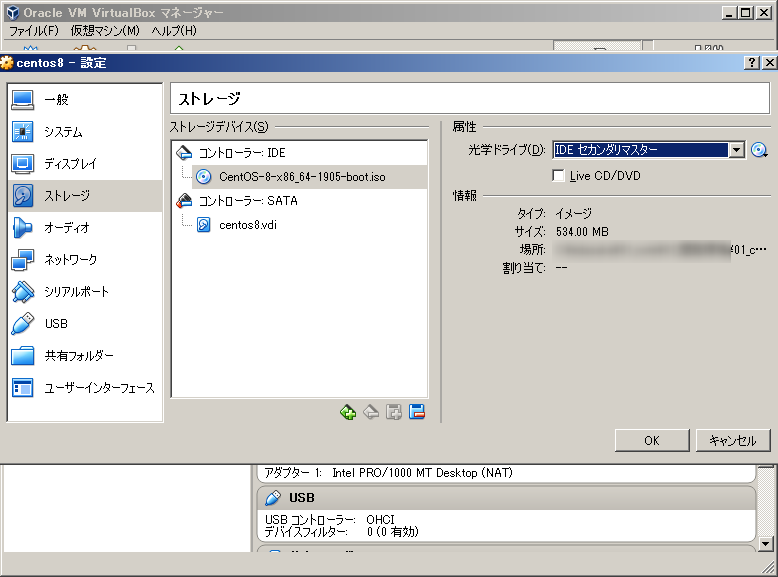Select the コントローラー: IDE controller row
The height and width of the screenshot is (577, 778).
point(299,153)
